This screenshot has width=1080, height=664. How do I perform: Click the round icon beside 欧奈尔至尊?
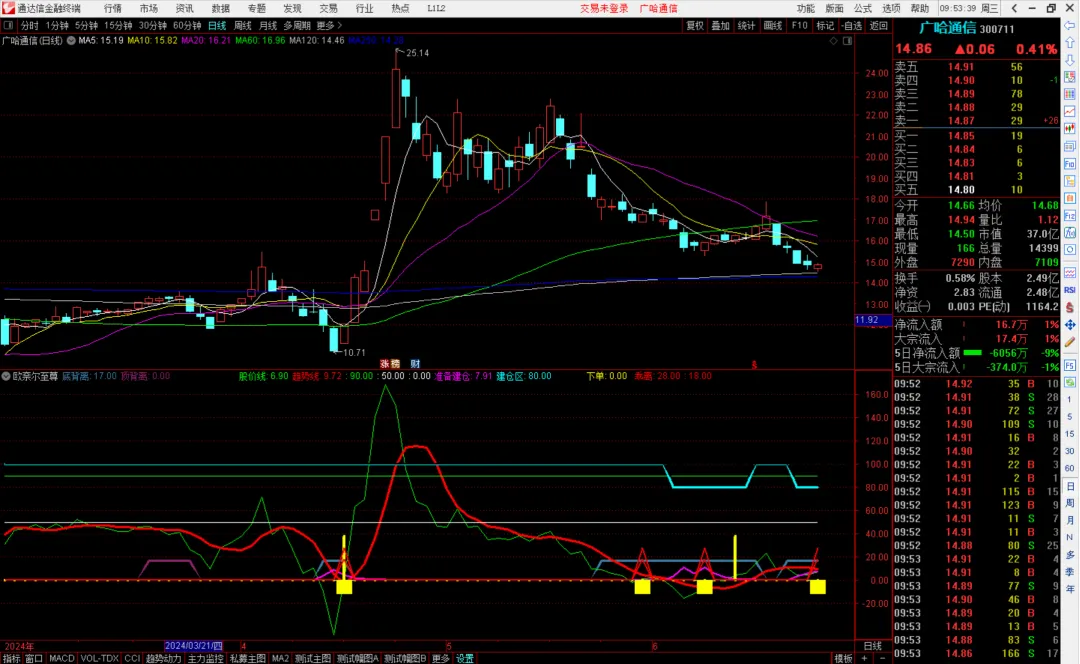pyautogui.click(x=6, y=376)
